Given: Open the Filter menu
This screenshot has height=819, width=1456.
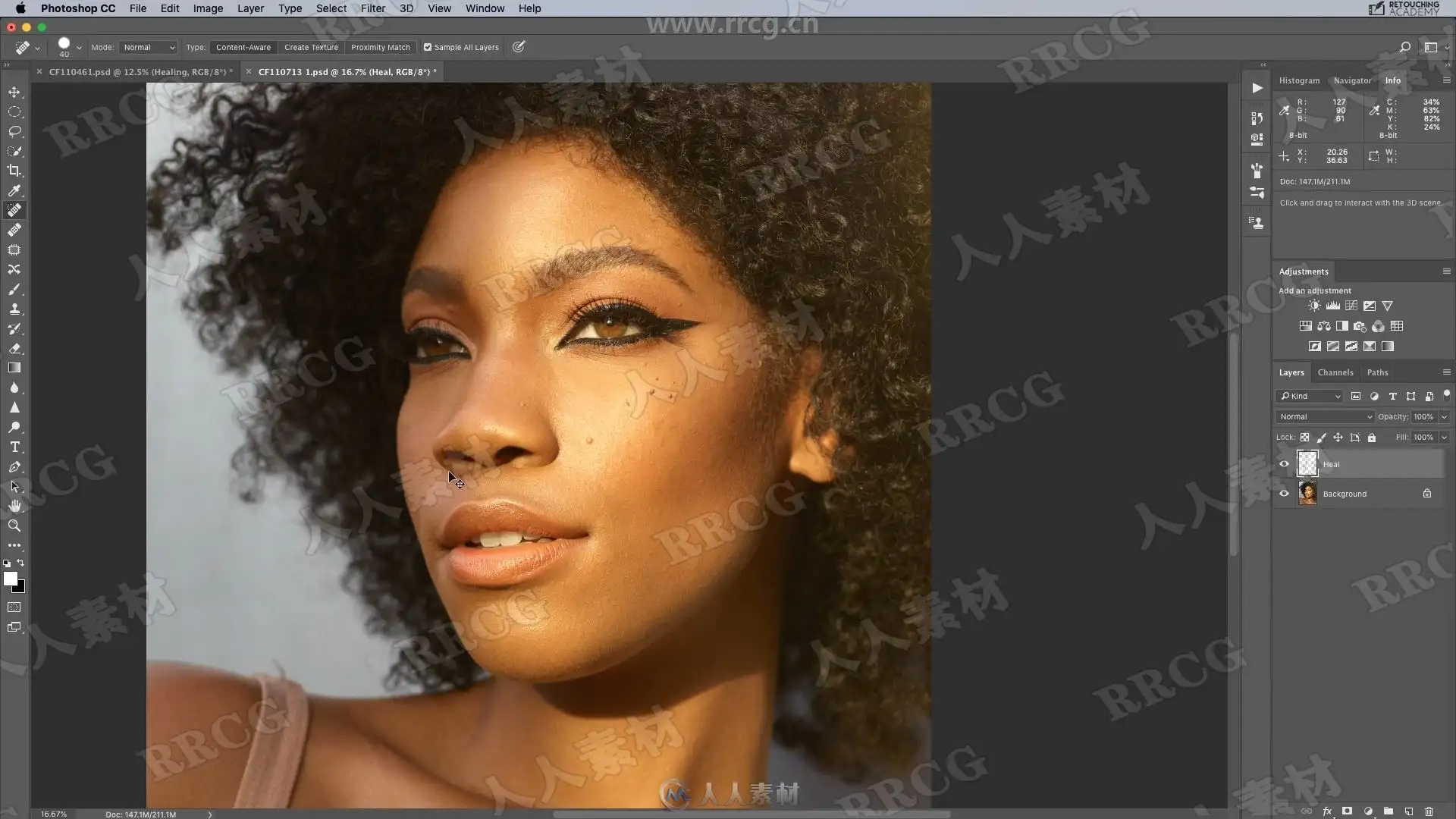Looking at the screenshot, I should (x=372, y=8).
